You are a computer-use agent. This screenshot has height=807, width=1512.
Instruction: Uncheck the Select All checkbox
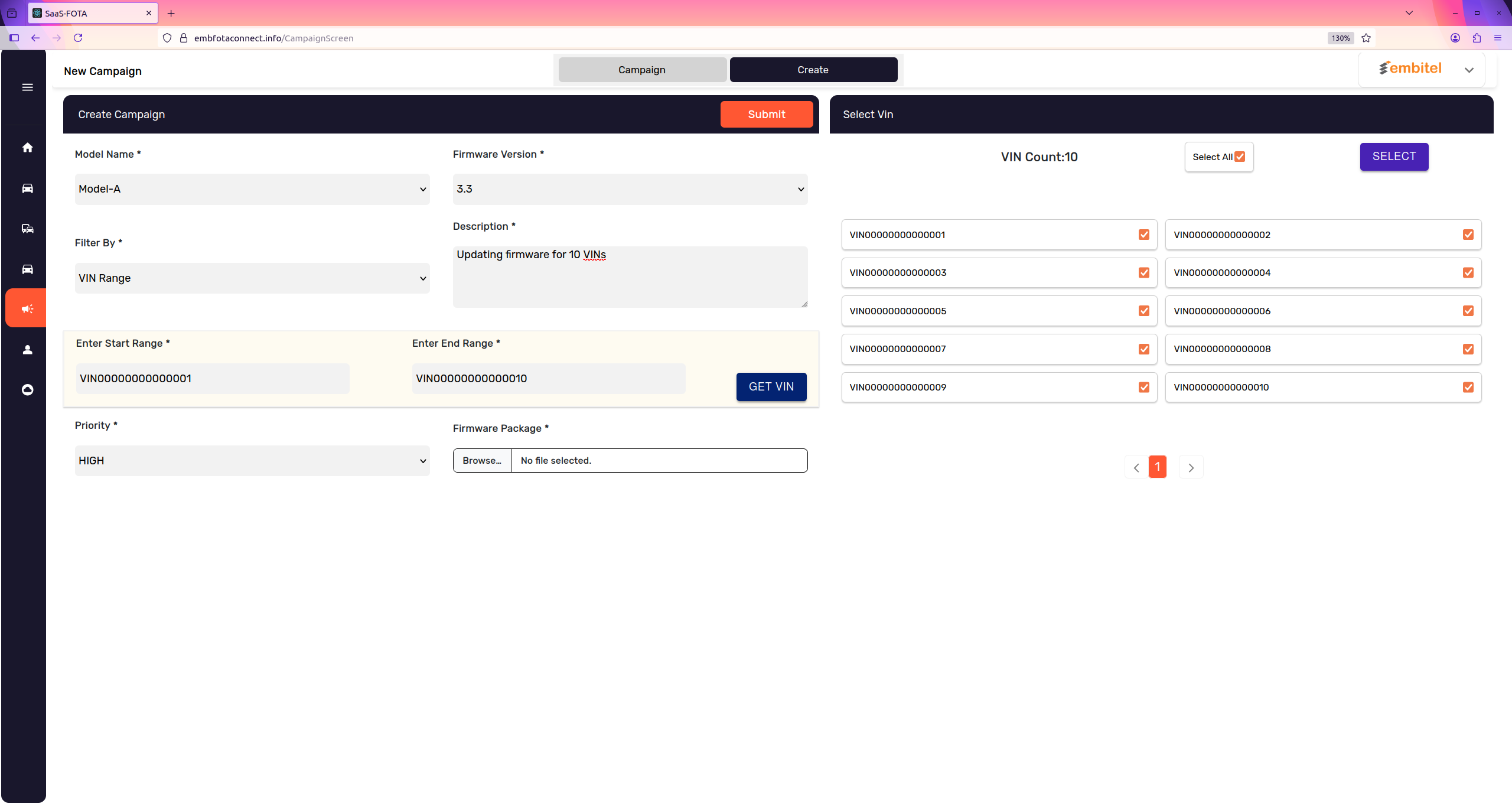[x=1240, y=157]
